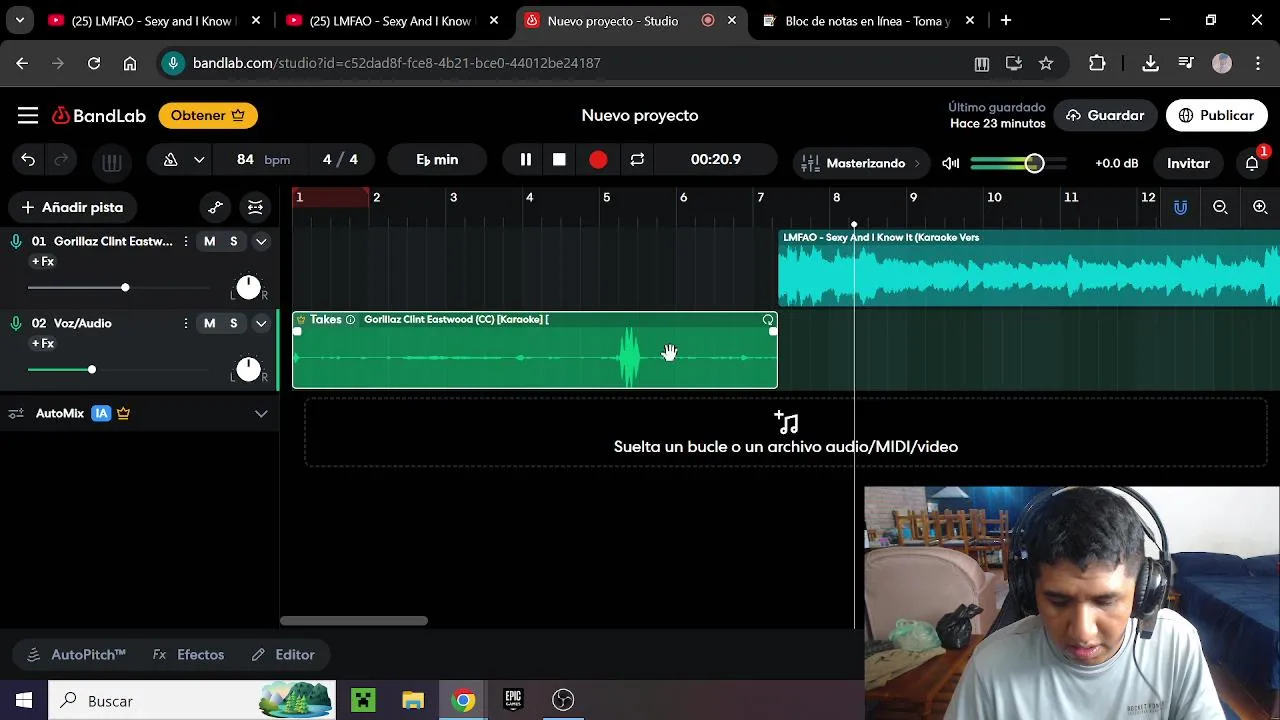Start recording with the red record button
The height and width of the screenshot is (720, 1280).
click(x=598, y=160)
